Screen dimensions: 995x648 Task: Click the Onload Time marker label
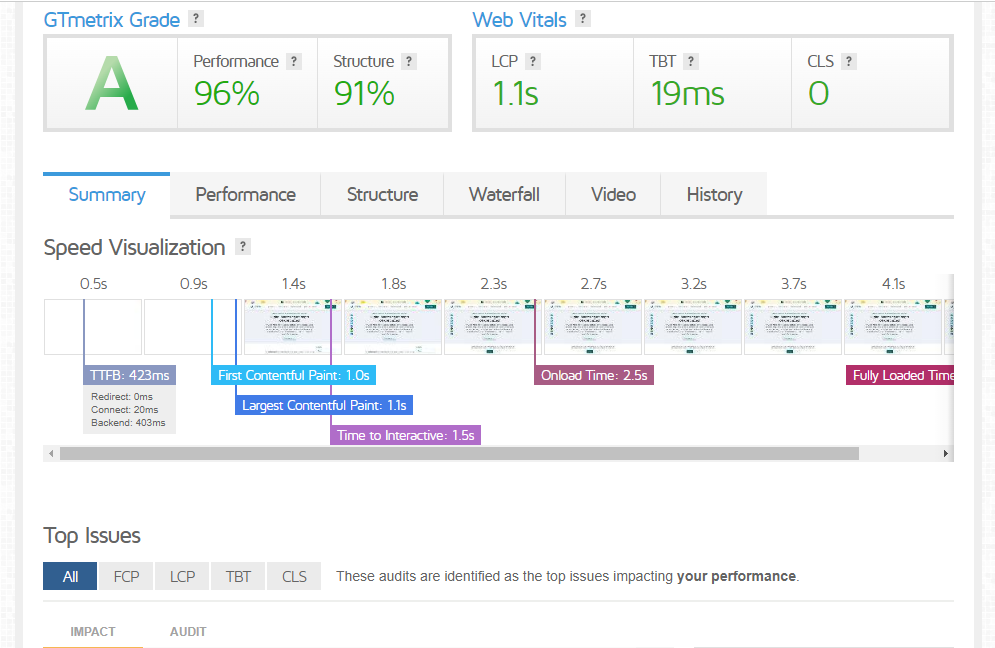point(594,374)
